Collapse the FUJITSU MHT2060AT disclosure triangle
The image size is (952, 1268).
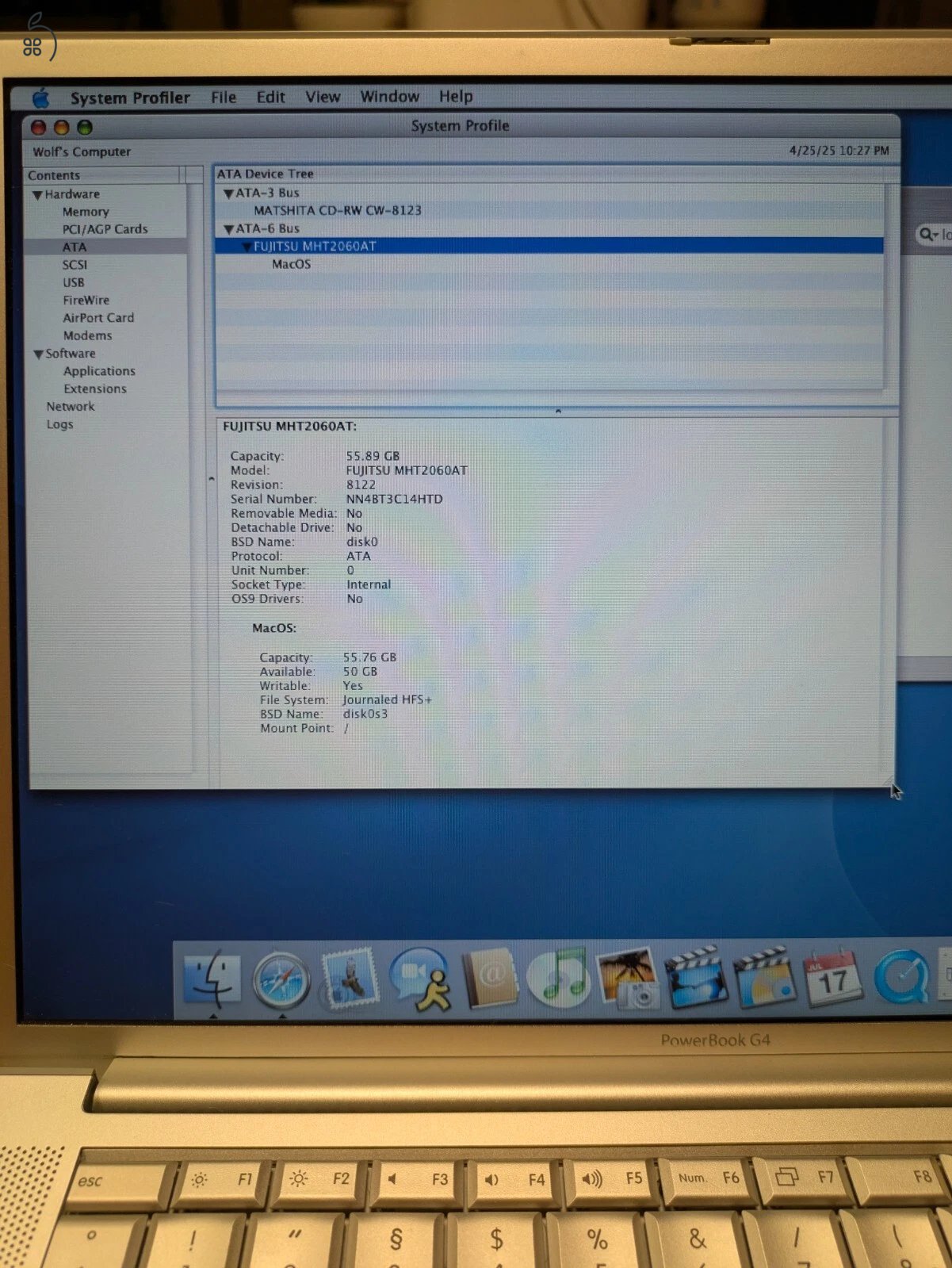tap(247, 247)
